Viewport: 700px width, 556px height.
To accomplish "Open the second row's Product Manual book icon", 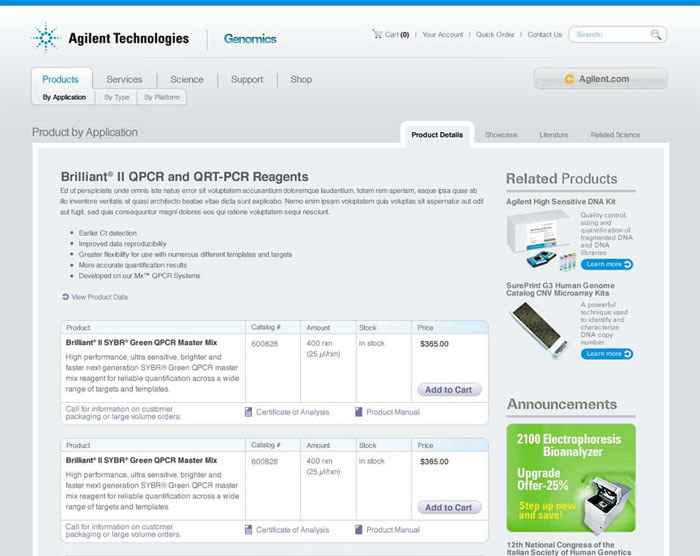I will point(358,530).
